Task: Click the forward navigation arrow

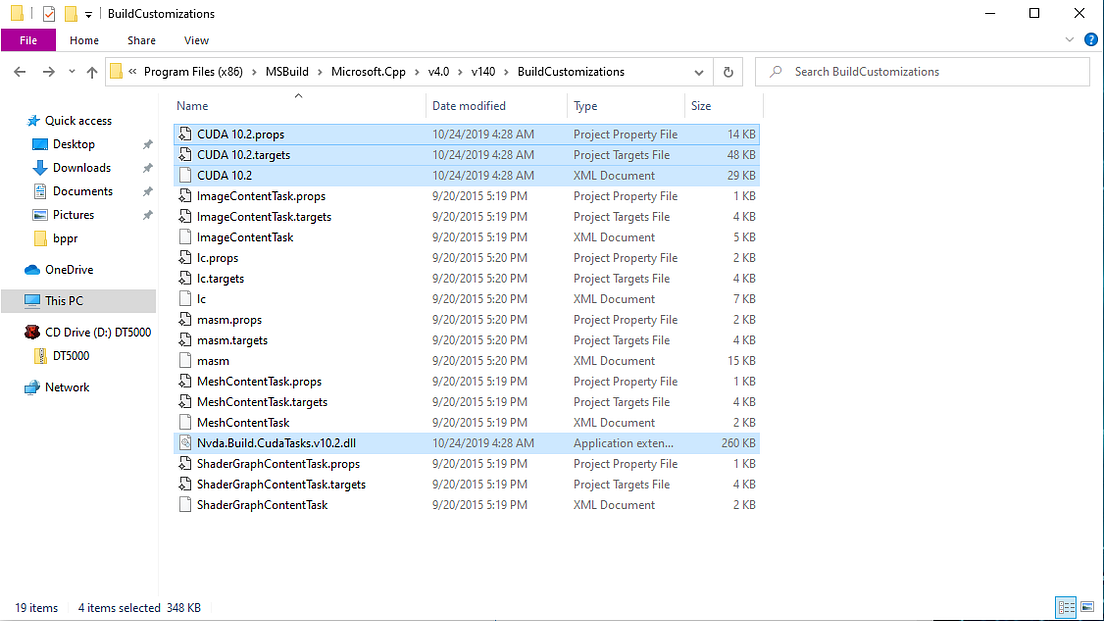Action: pyautogui.click(x=46, y=71)
